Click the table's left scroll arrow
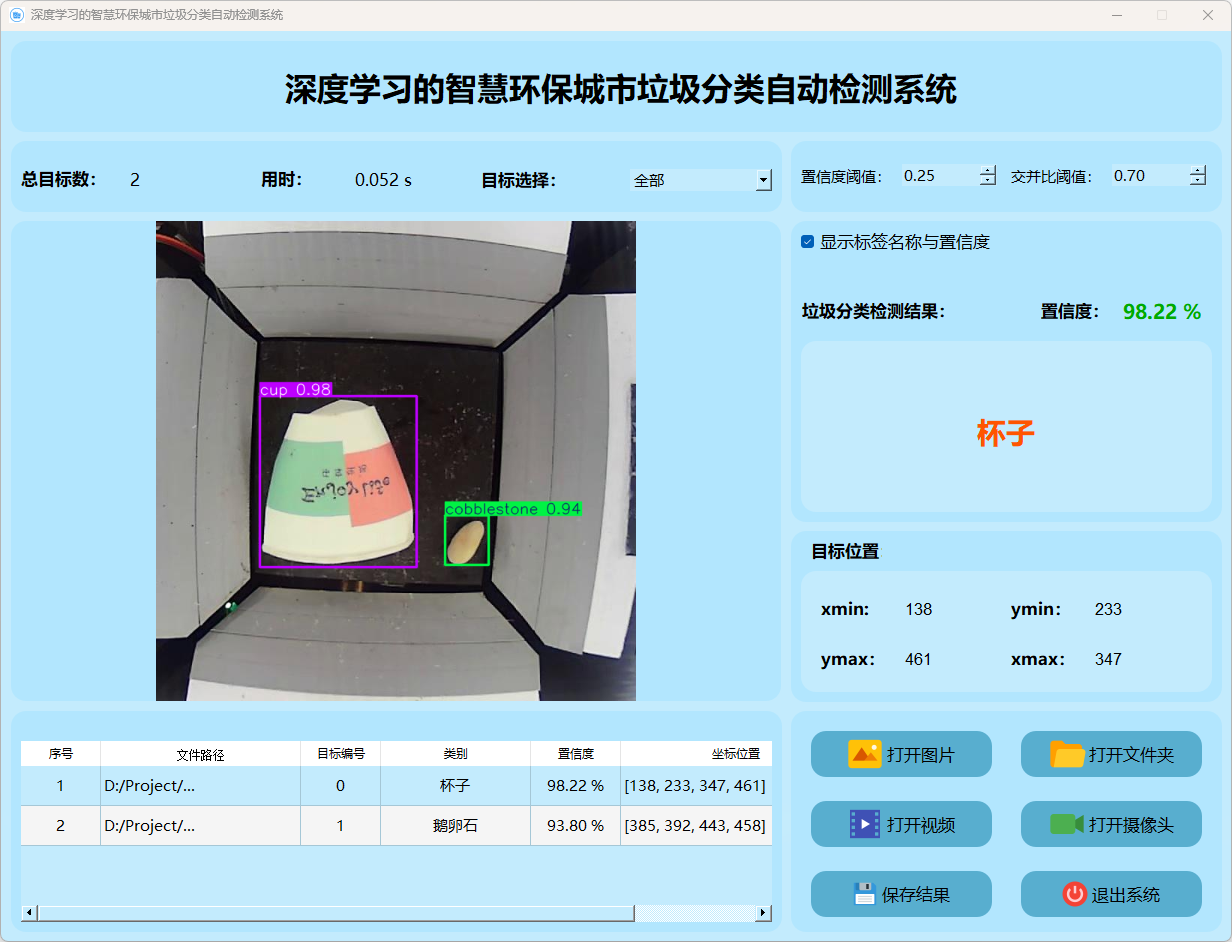This screenshot has width=1232, height=942. coord(29,913)
